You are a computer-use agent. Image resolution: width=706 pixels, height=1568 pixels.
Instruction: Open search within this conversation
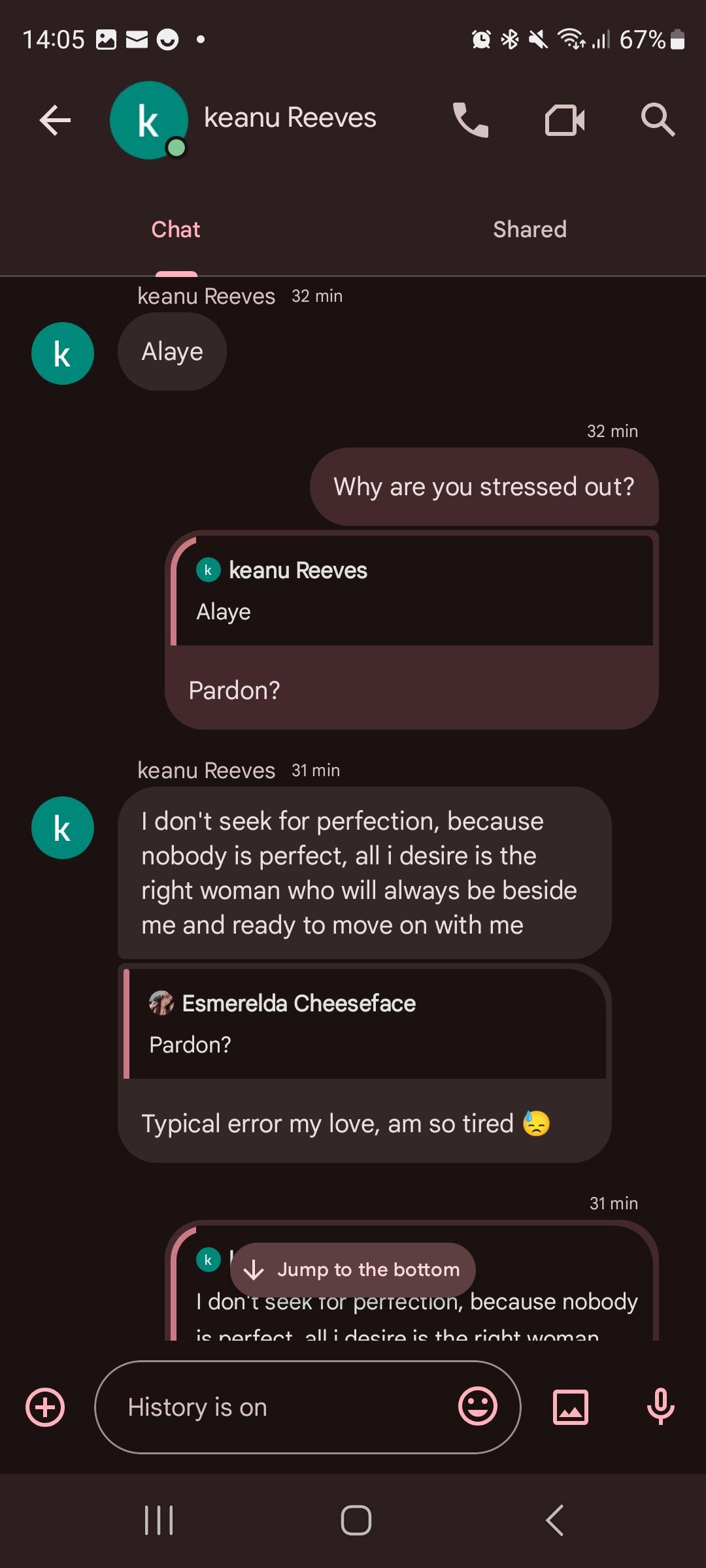pyautogui.click(x=658, y=120)
